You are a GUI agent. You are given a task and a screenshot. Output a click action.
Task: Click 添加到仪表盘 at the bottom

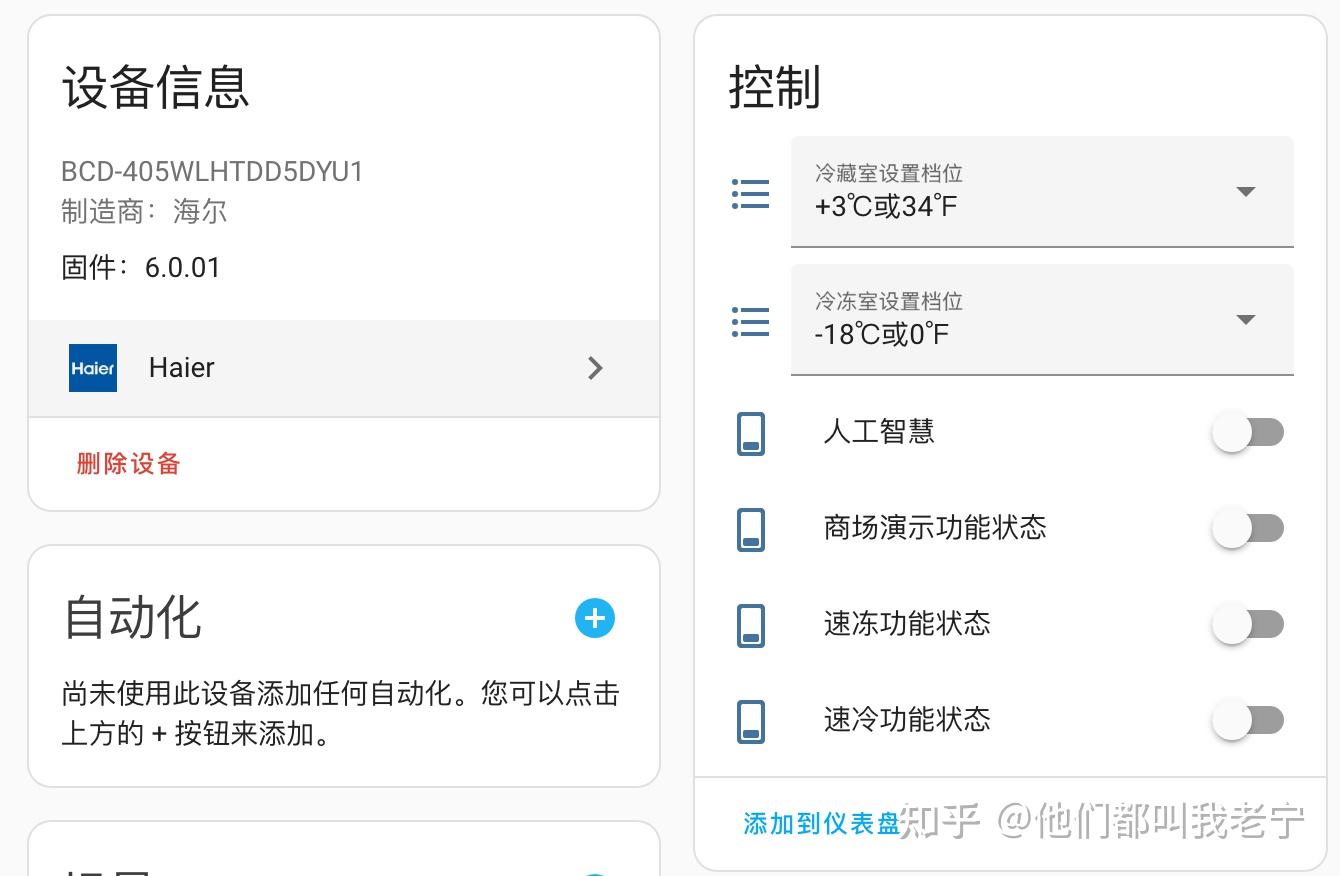coord(820,824)
